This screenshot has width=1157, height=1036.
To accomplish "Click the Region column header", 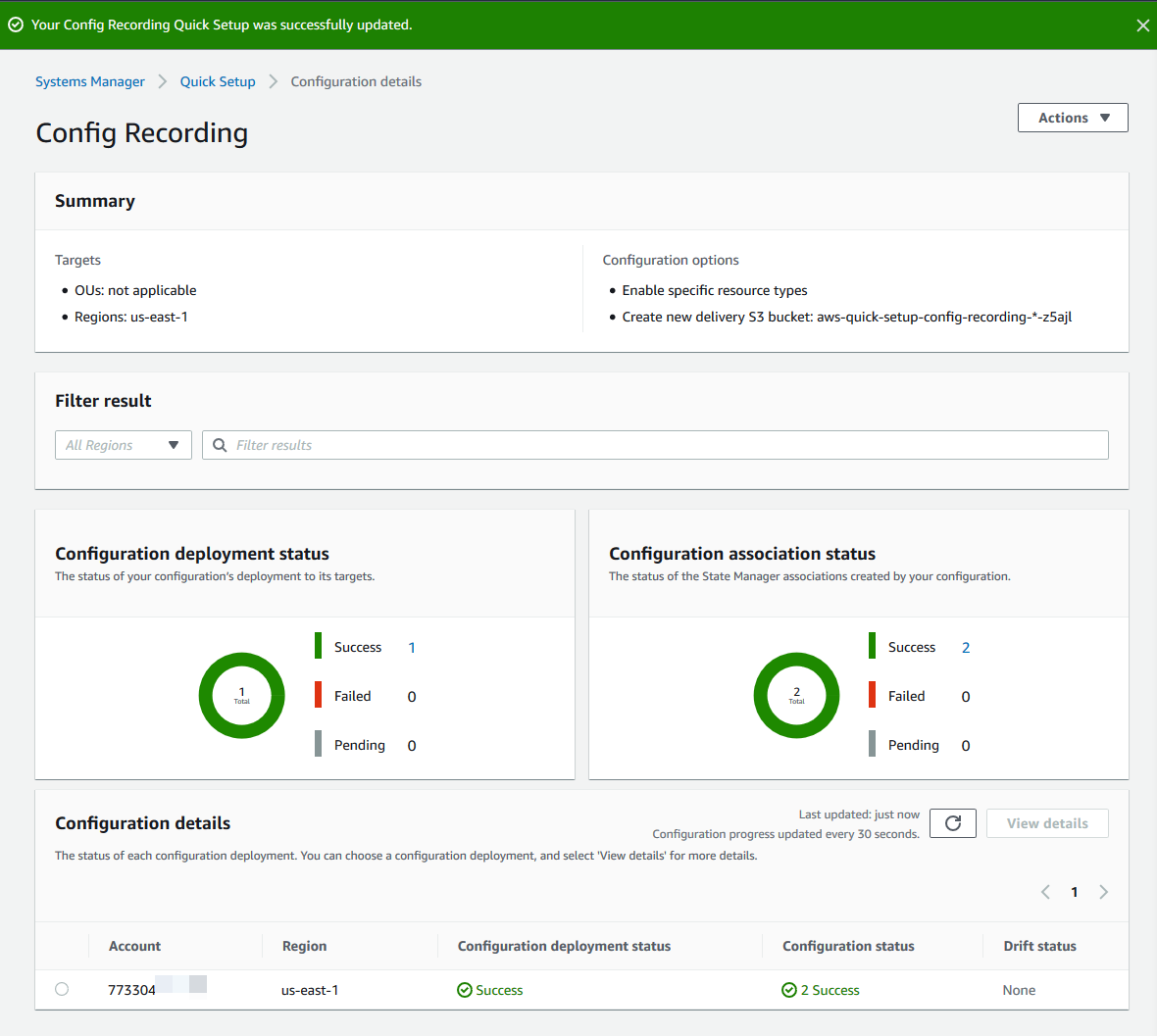I will point(304,946).
